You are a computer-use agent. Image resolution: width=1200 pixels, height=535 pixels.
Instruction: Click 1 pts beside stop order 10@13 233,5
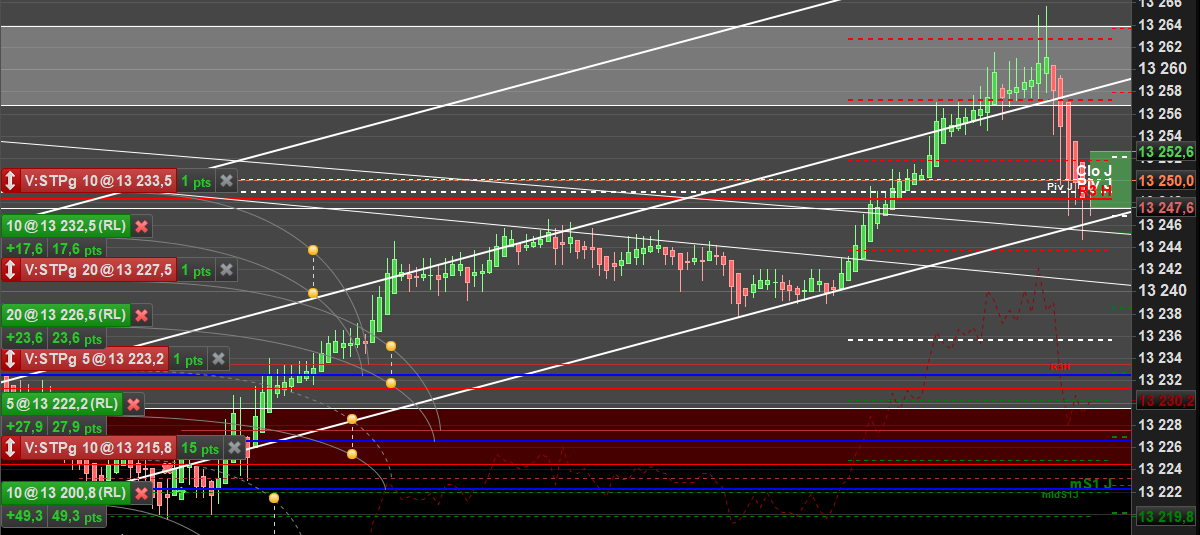tap(197, 182)
